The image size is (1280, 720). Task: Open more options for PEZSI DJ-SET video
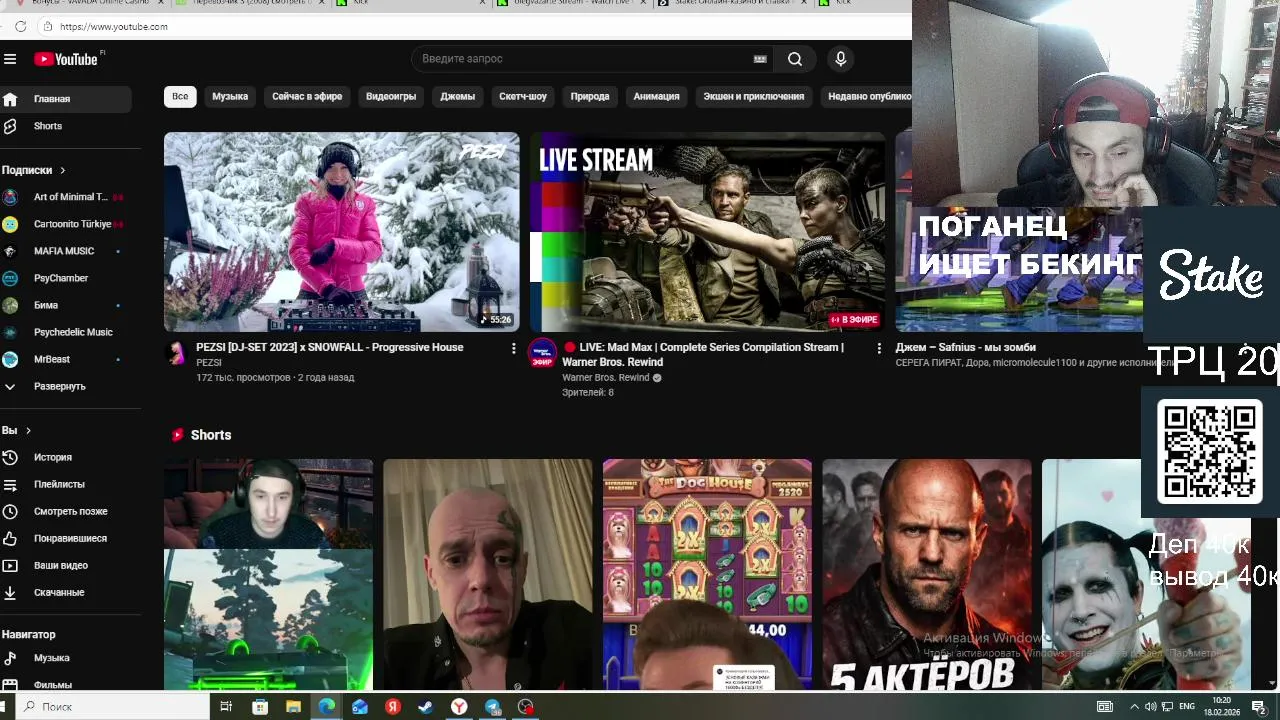point(513,348)
